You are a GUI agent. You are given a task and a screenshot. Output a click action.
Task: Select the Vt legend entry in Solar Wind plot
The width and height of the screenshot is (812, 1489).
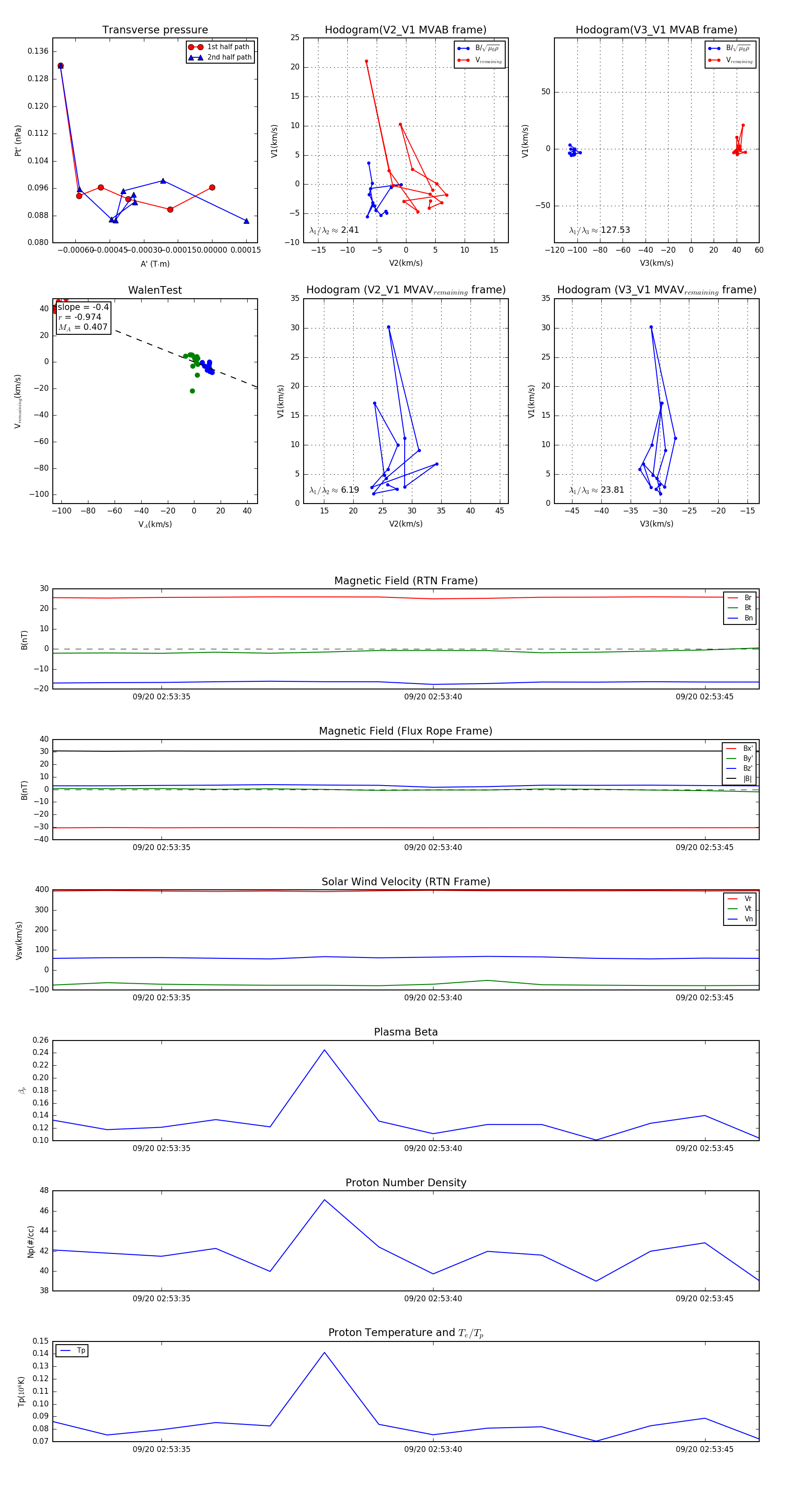coord(740,909)
